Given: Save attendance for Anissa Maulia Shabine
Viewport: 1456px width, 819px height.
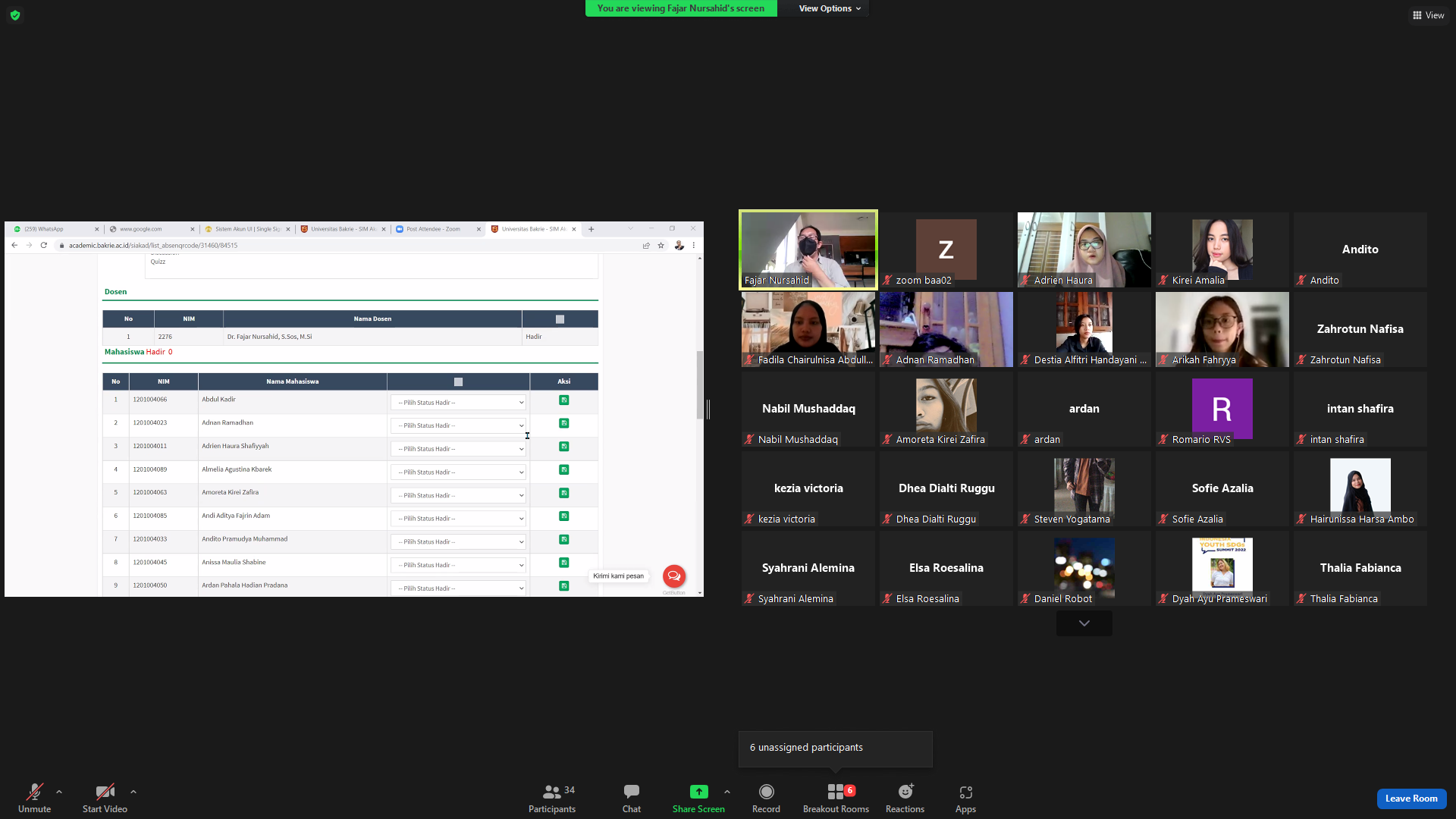Looking at the screenshot, I should (563, 563).
